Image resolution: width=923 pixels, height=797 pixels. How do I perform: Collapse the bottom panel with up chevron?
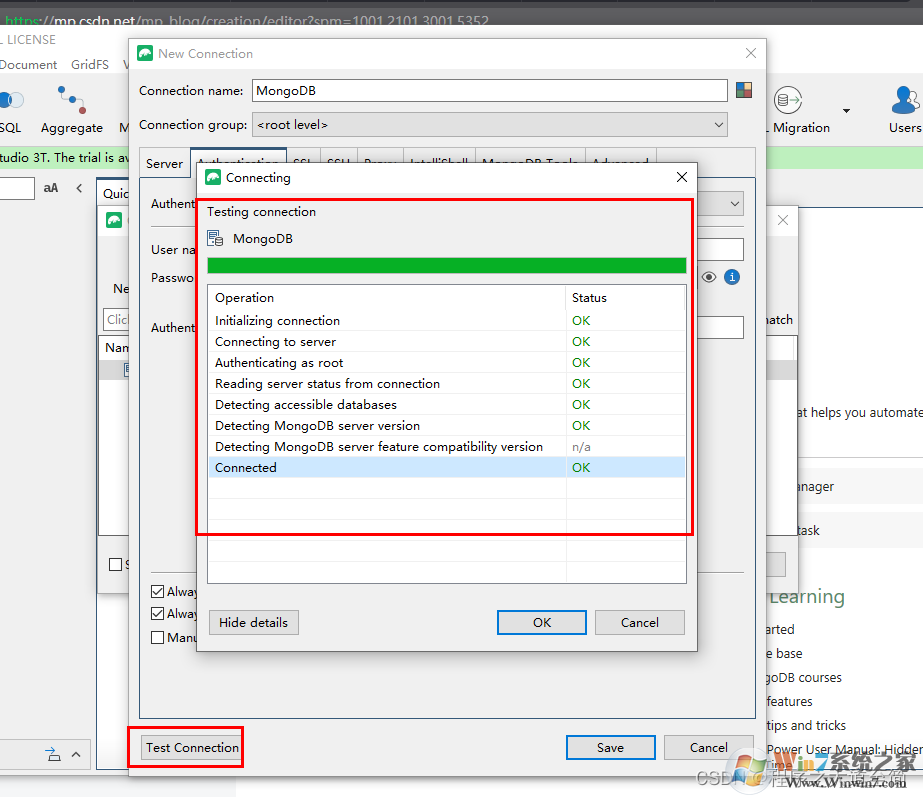(76, 754)
